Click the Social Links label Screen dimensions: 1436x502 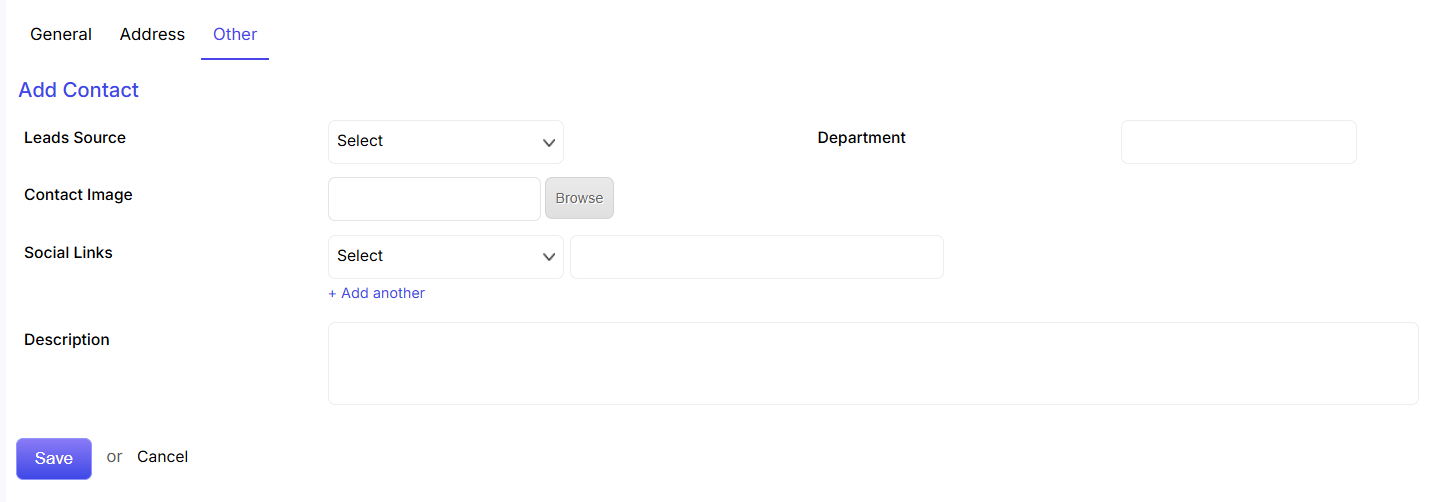(68, 253)
